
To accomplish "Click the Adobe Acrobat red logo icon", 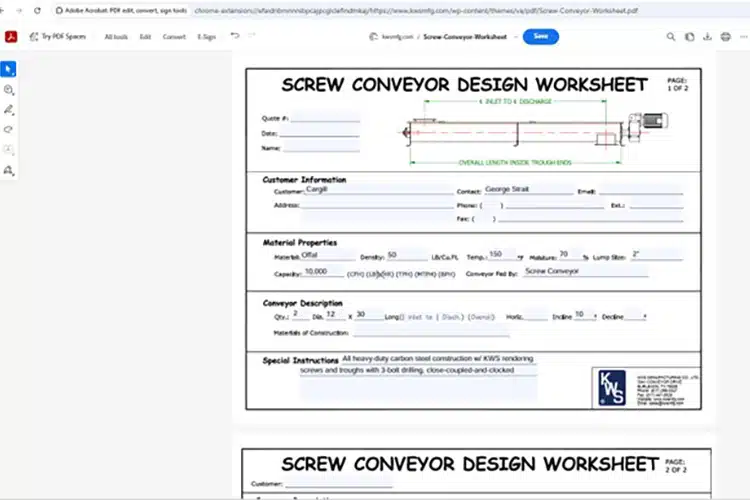I will pos(11,37).
